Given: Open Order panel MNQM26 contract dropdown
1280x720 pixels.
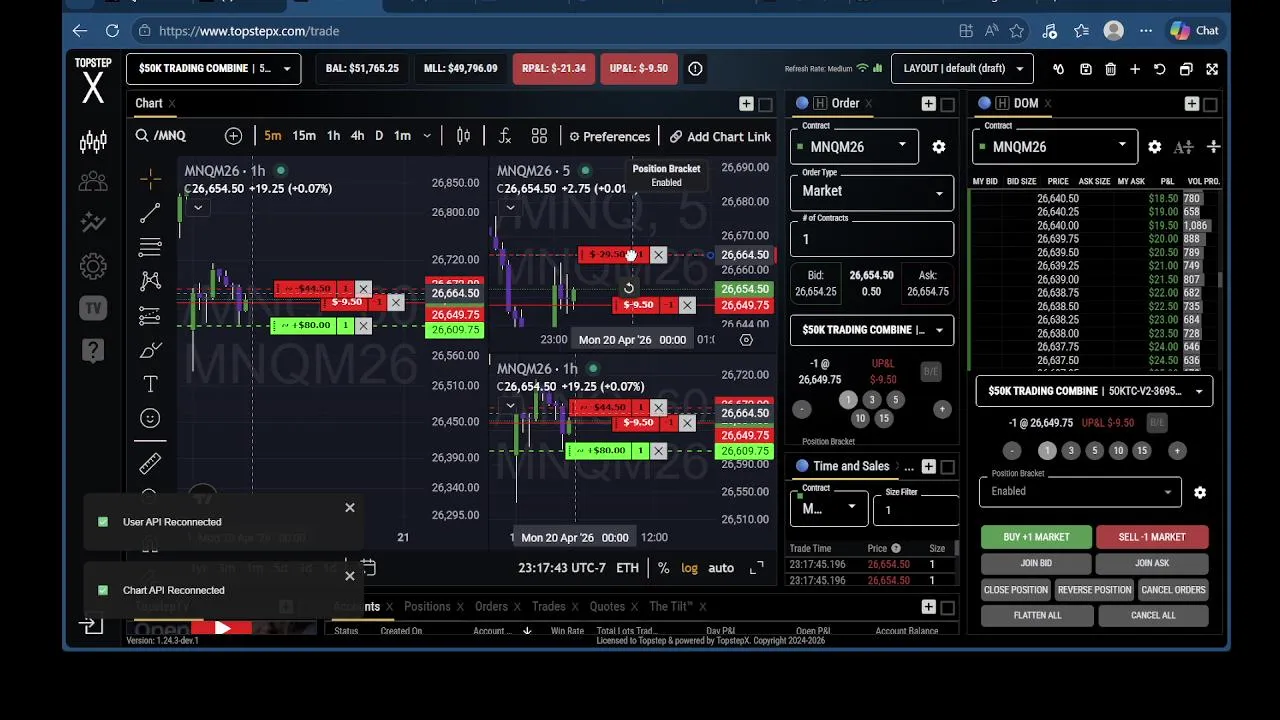Looking at the screenshot, I should (854, 147).
